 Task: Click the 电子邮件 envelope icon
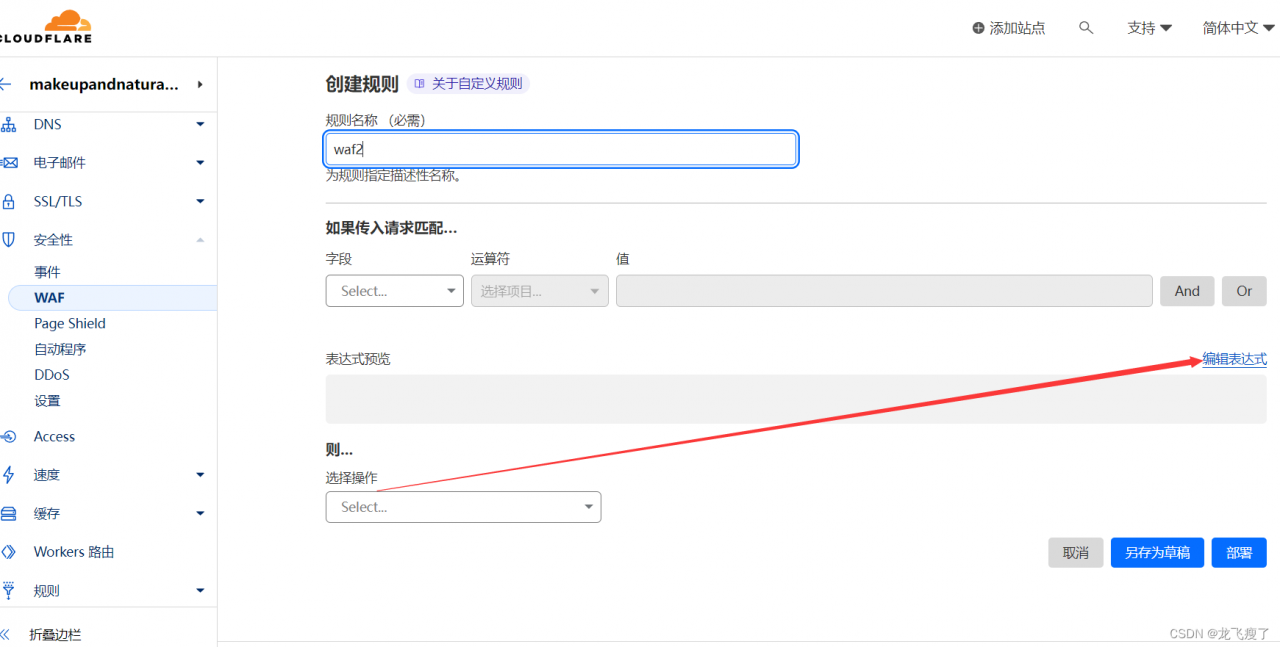coord(8,162)
